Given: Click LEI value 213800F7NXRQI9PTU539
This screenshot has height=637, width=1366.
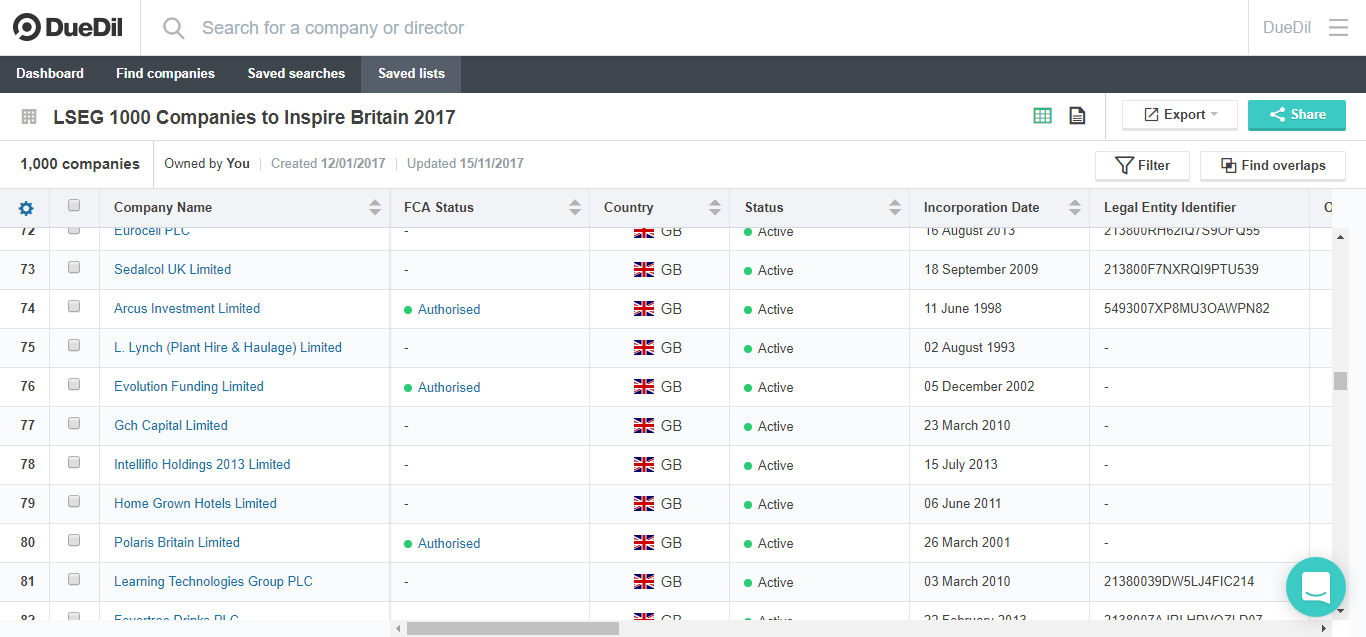Looking at the screenshot, I should (x=1181, y=270).
